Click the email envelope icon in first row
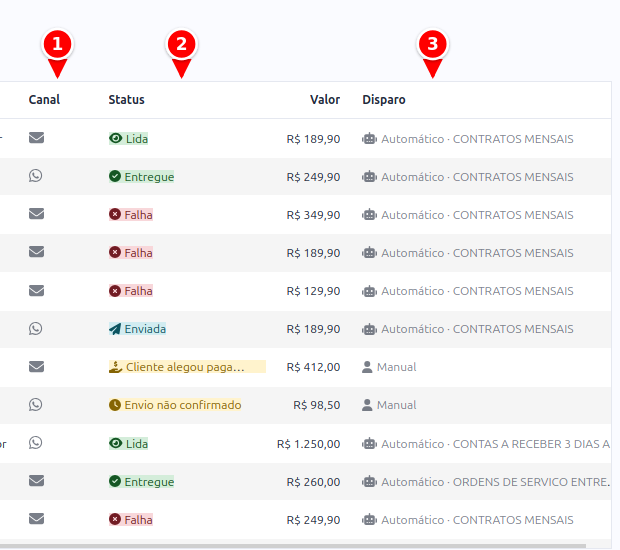 (36, 138)
